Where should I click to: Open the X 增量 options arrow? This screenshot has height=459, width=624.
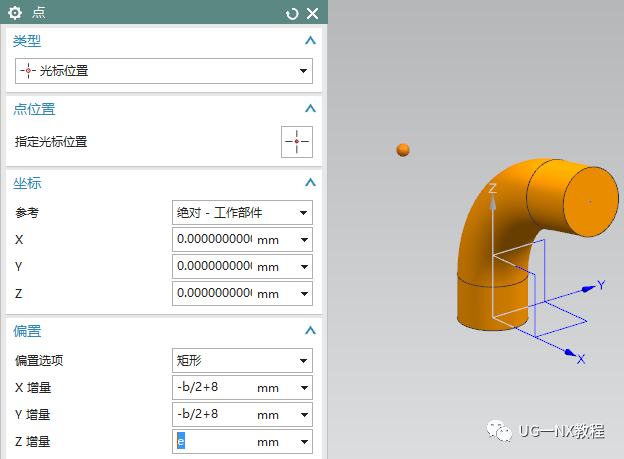304,388
